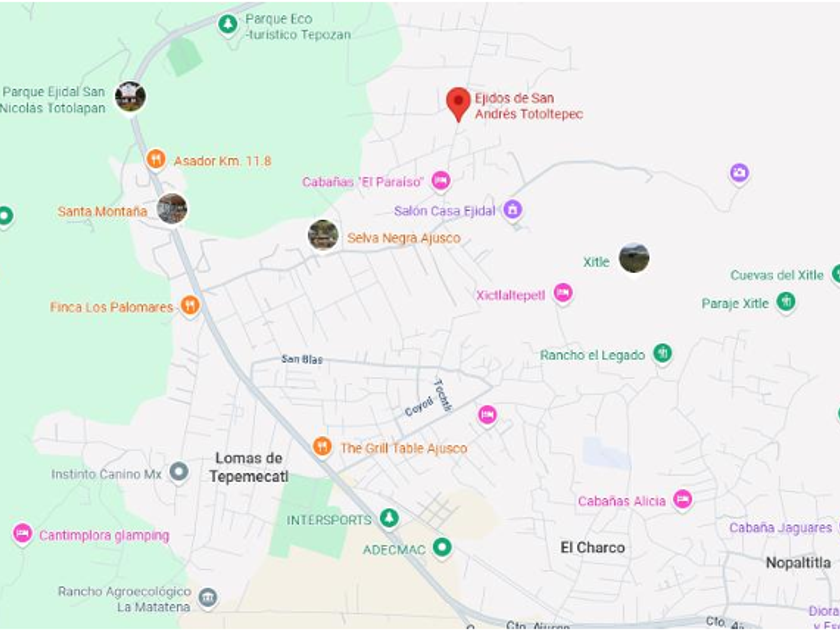
Task: Click the Cabañas 'El Paraíso' lodging icon
Action: pyautogui.click(x=440, y=181)
